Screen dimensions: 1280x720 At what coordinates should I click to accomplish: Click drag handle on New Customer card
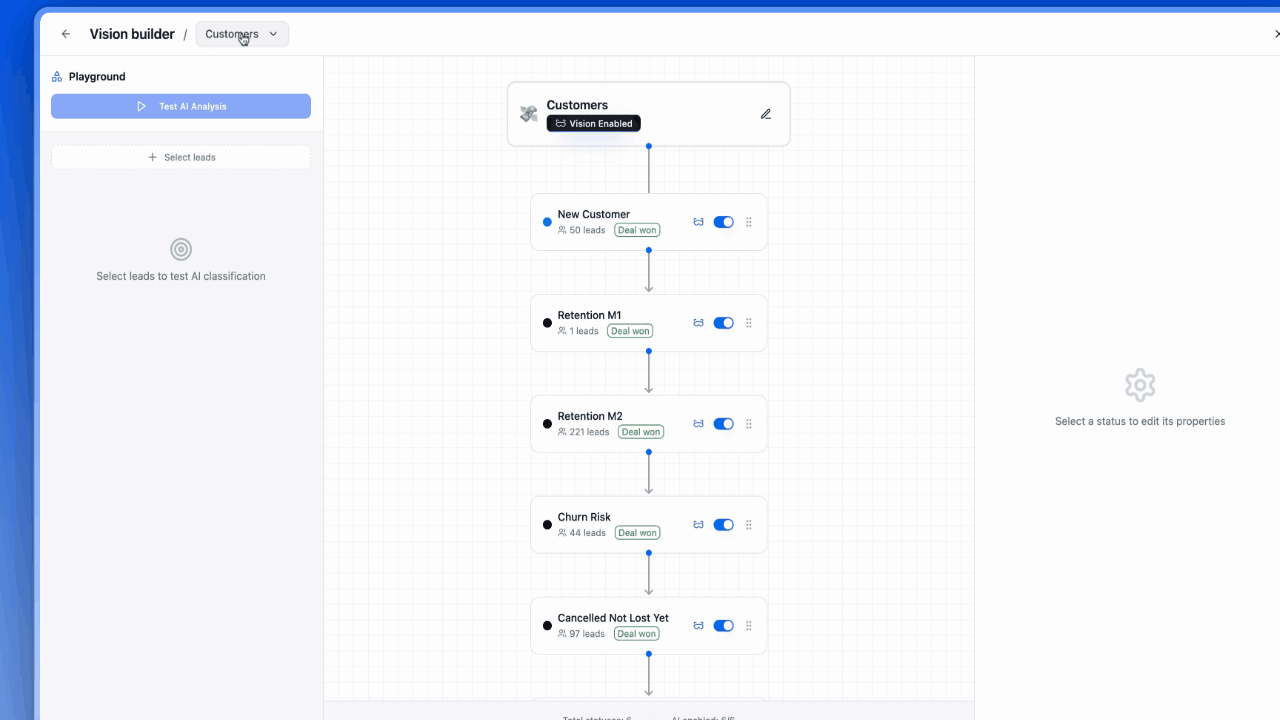pos(749,222)
